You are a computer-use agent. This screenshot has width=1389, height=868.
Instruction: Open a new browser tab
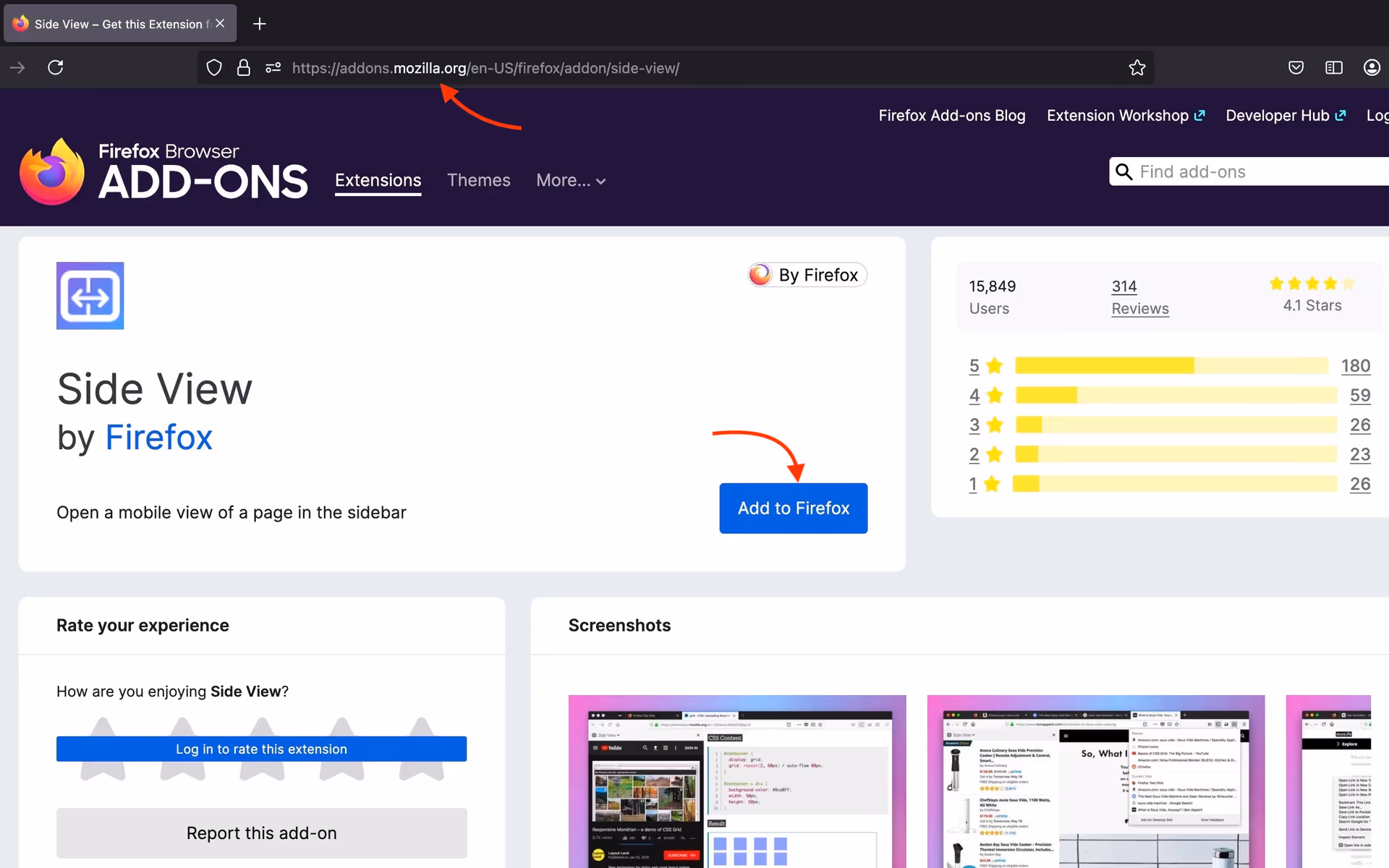(x=260, y=23)
